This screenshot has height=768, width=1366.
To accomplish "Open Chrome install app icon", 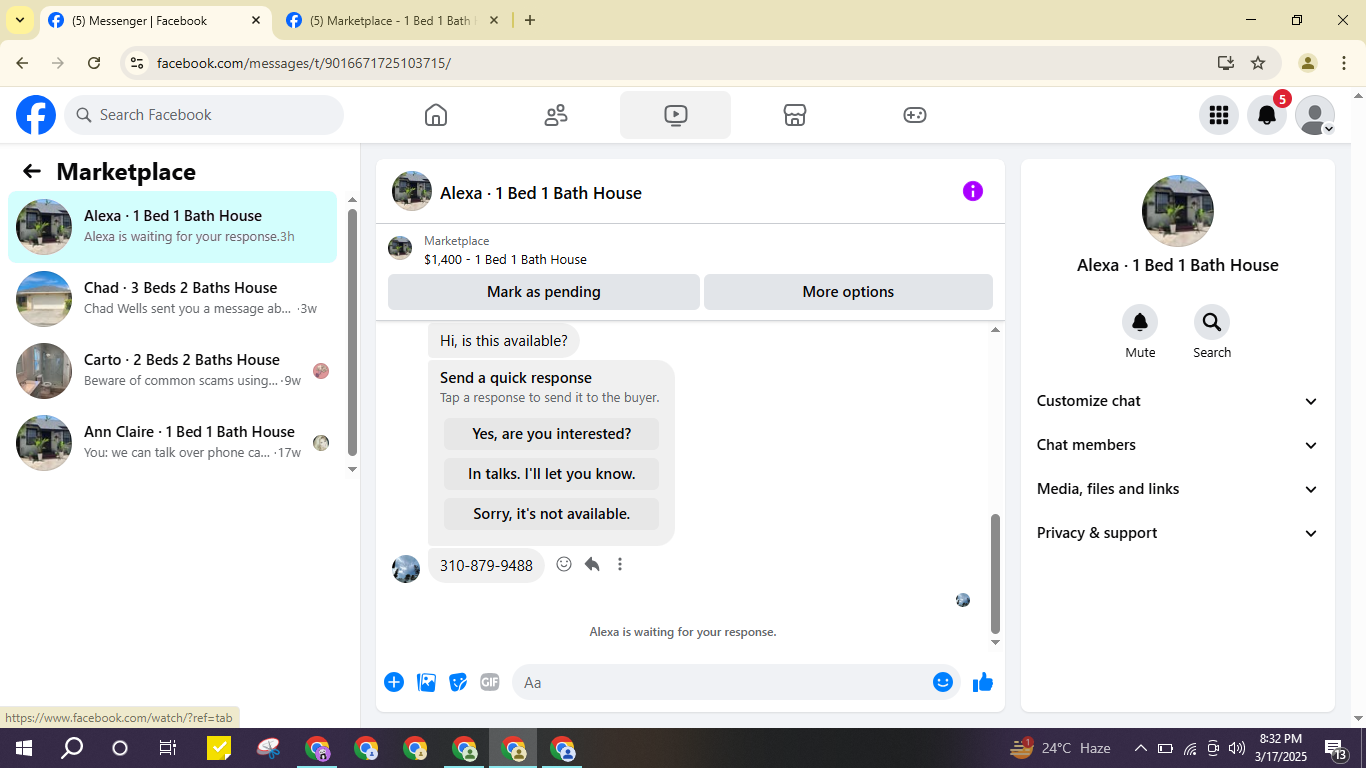I will 1226,63.
